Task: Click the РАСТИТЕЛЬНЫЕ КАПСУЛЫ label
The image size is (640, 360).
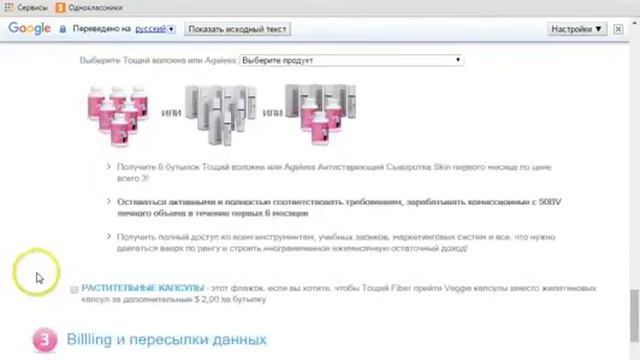Action: click(x=143, y=288)
